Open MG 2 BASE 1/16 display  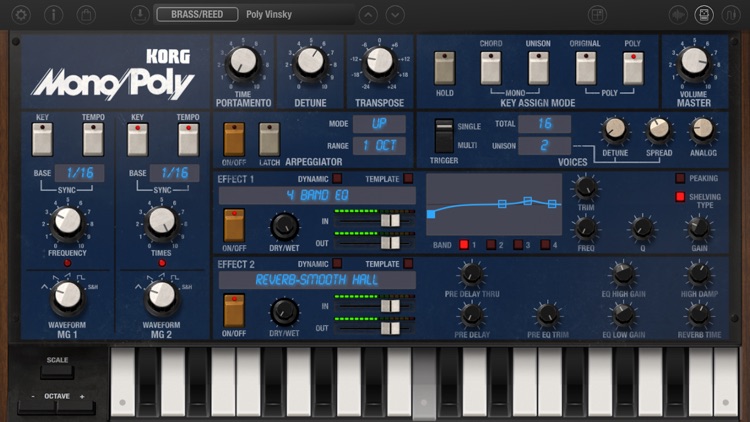175,173
